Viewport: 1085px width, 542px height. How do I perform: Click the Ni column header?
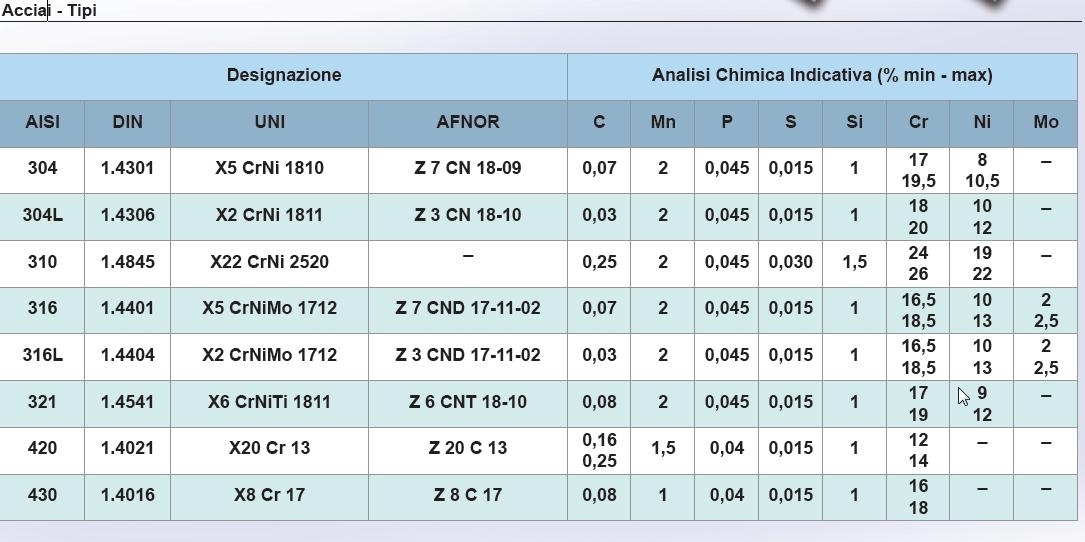coord(982,123)
